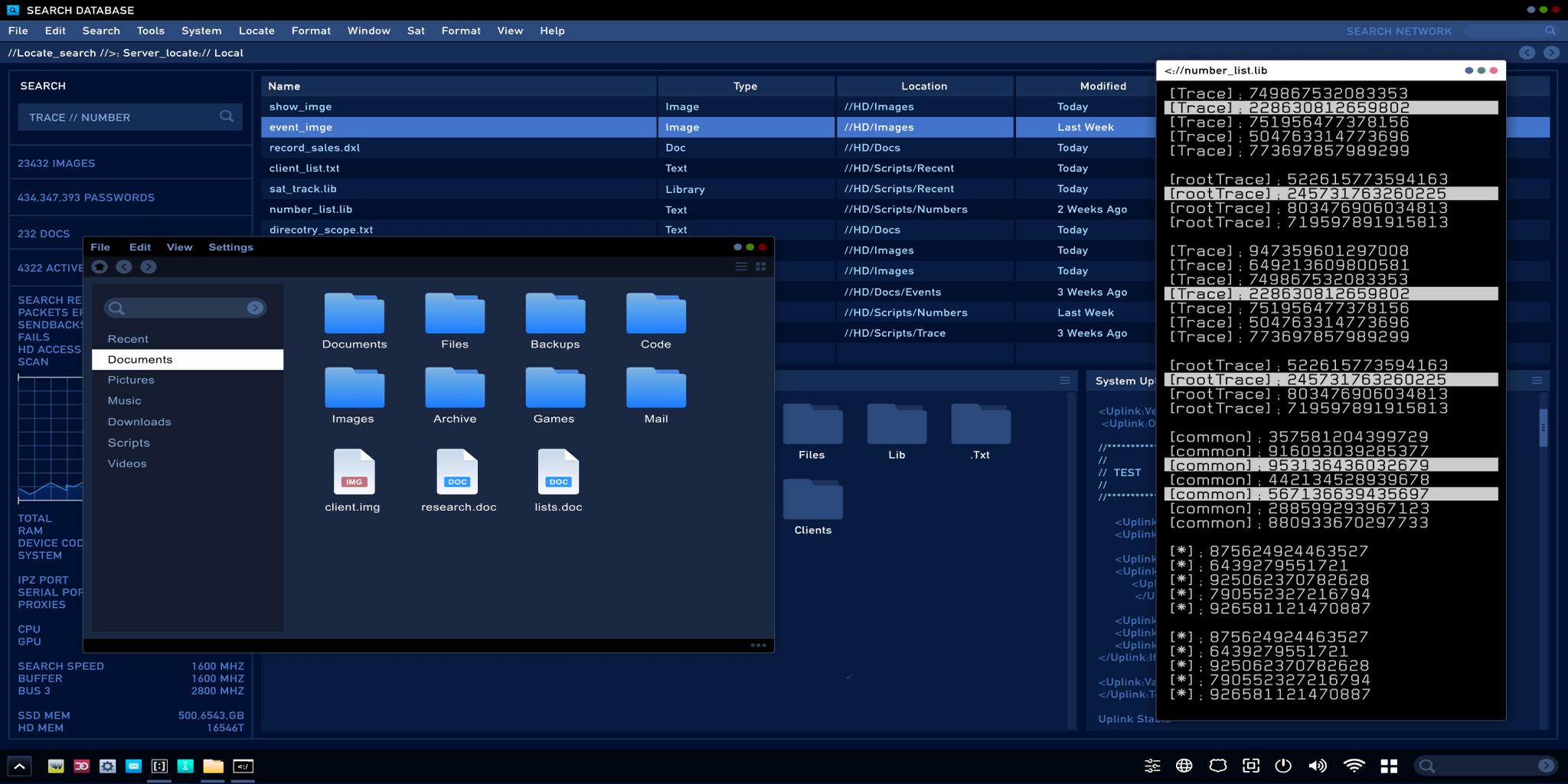Viewport: 1568px width, 784px height.
Task: Open the <:/ terminal app in taskbar
Action: point(243,766)
